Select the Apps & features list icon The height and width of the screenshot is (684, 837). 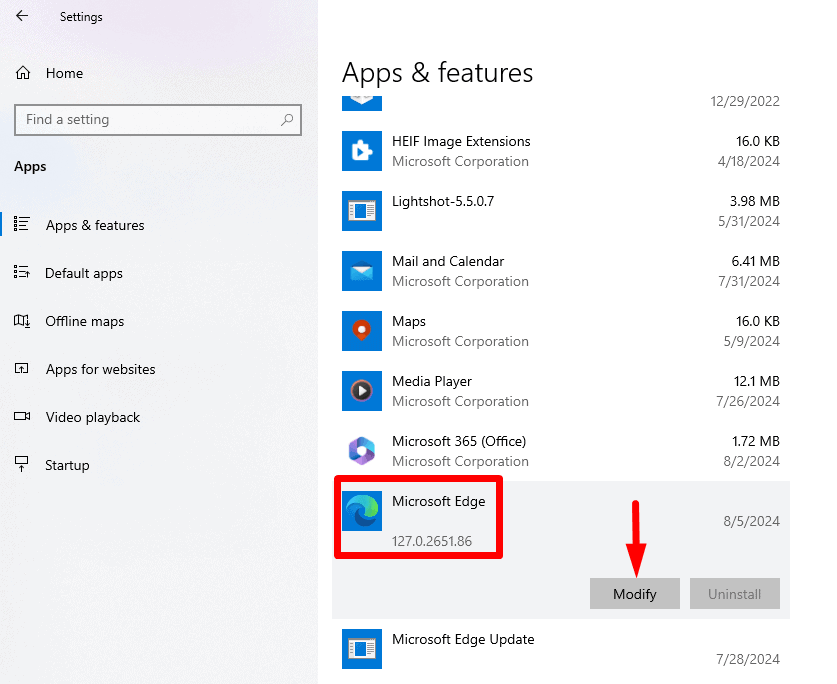coord(21,224)
